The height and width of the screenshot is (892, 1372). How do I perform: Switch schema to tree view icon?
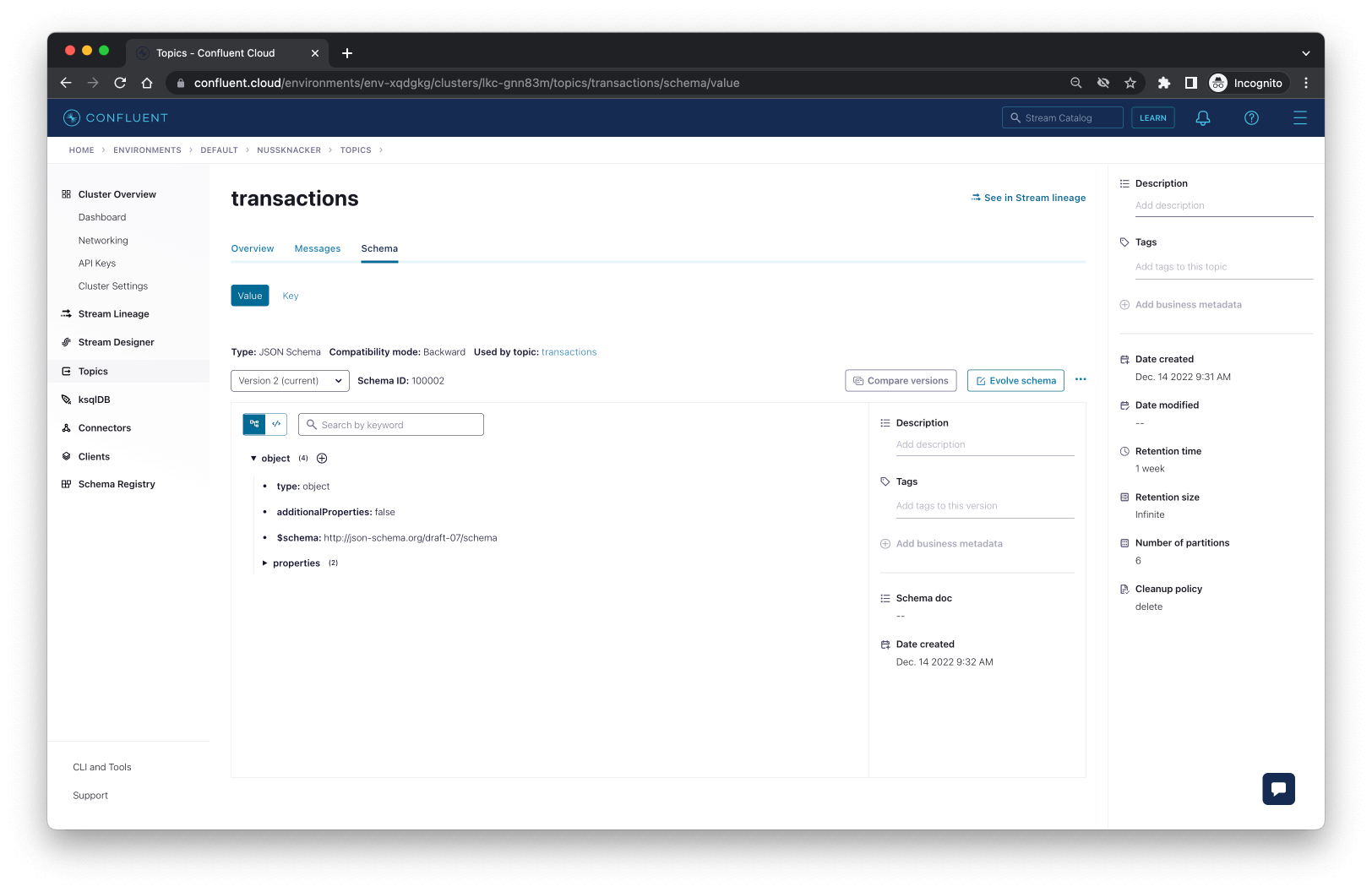pos(254,424)
